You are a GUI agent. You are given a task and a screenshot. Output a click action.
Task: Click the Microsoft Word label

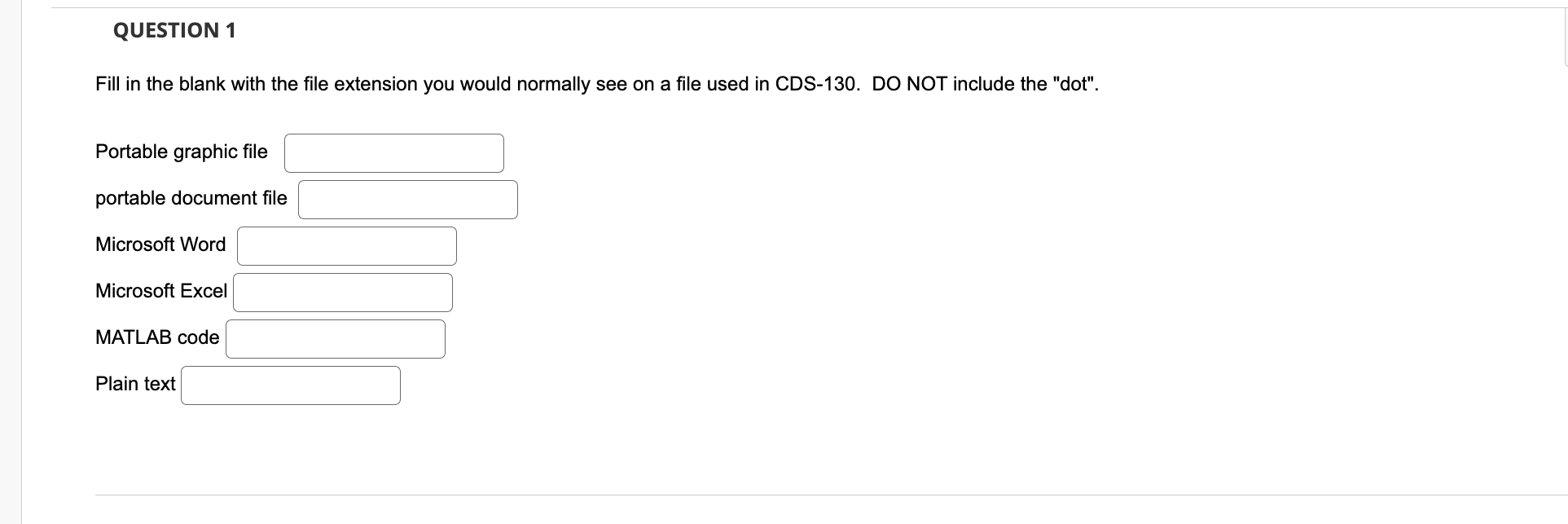(x=160, y=244)
